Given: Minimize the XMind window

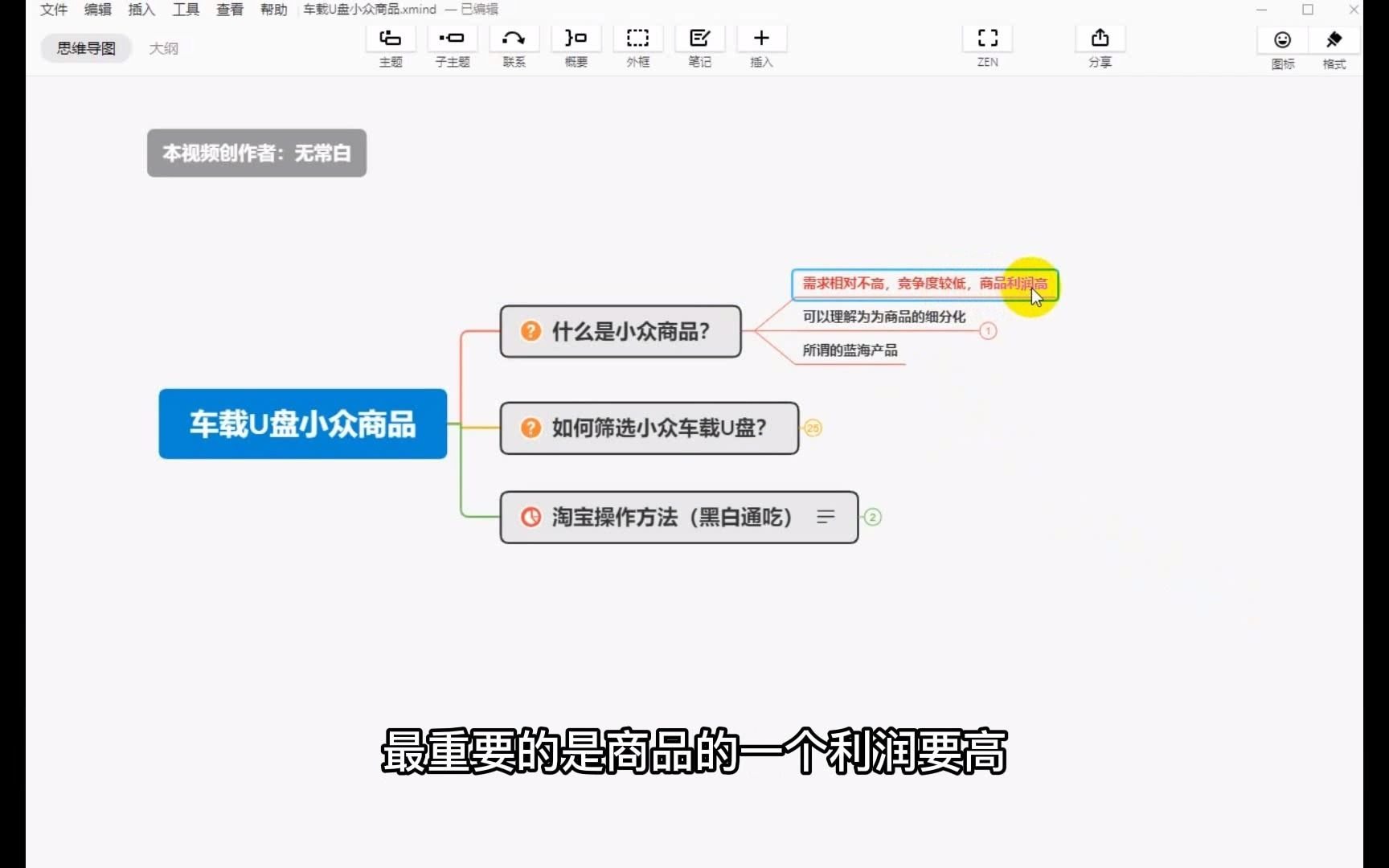Looking at the screenshot, I should [x=1261, y=10].
